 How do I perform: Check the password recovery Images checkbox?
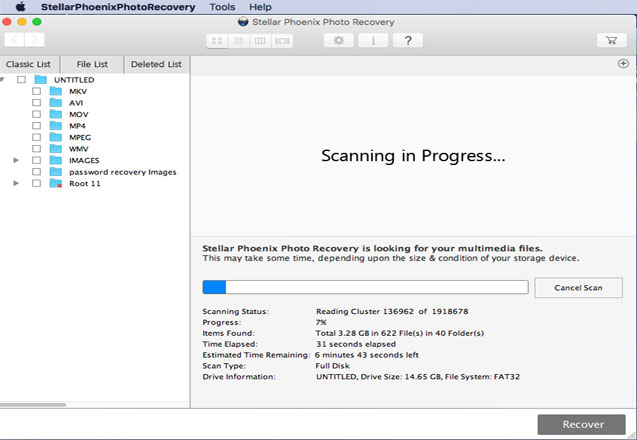point(37,172)
